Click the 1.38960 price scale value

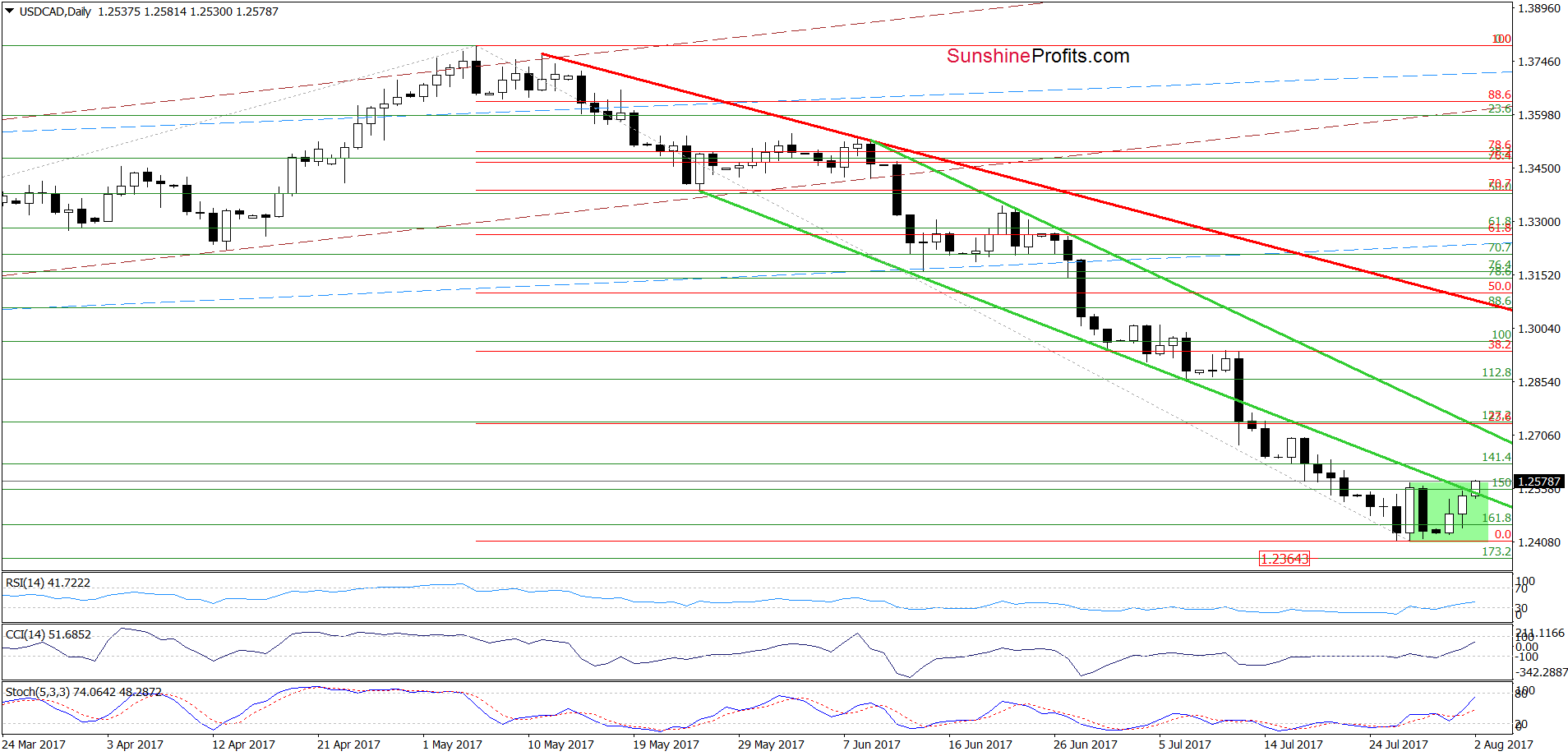coord(1539,8)
